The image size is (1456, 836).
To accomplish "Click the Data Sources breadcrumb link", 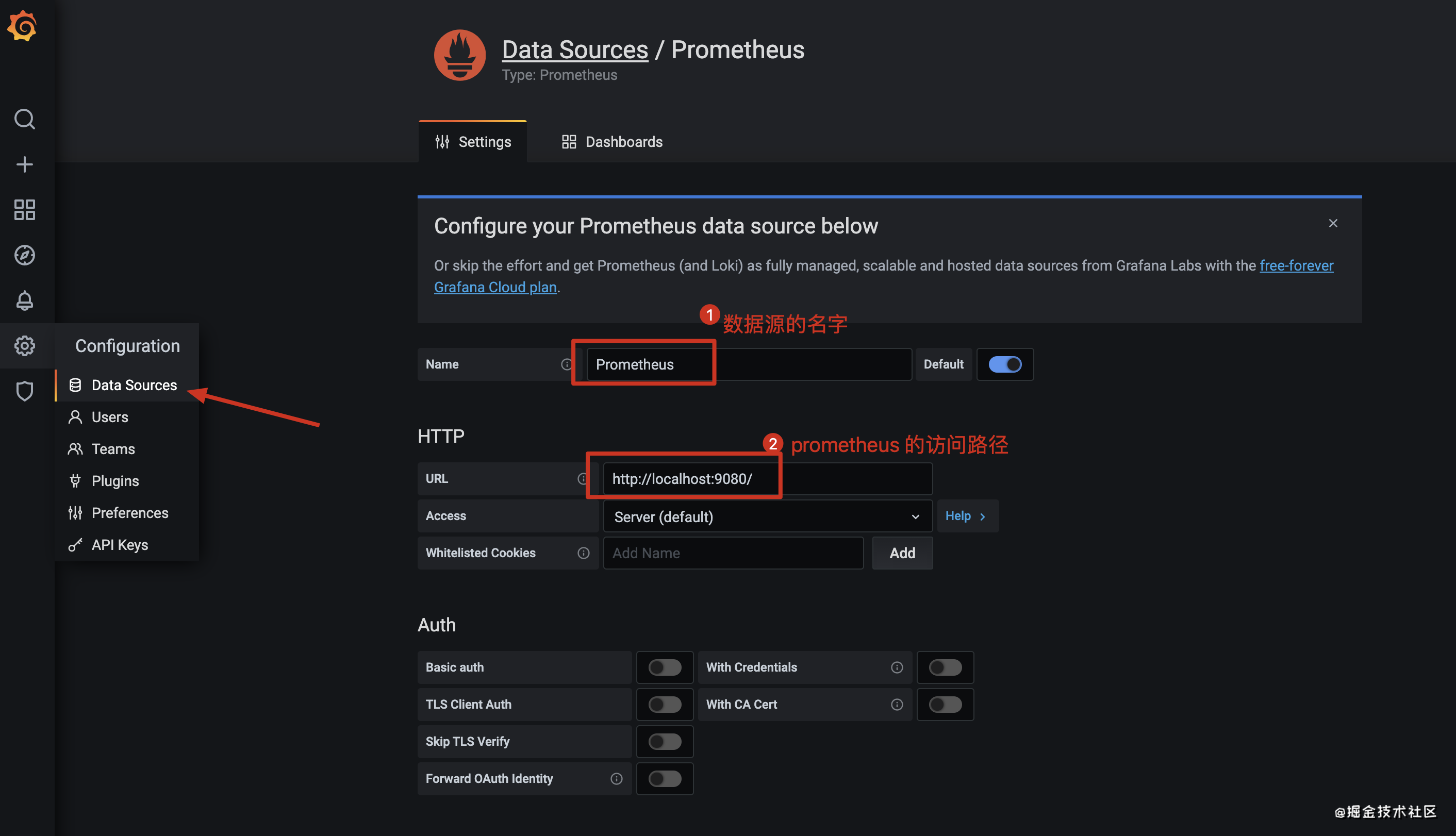I will (575, 50).
